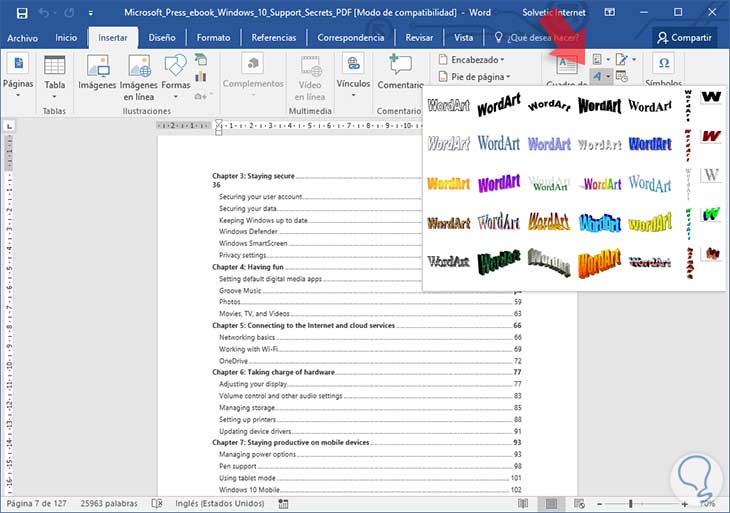Screen dimensions: 730x513
Task: Open the Páginas button in ribbon
Action: (x=18, y=76)
